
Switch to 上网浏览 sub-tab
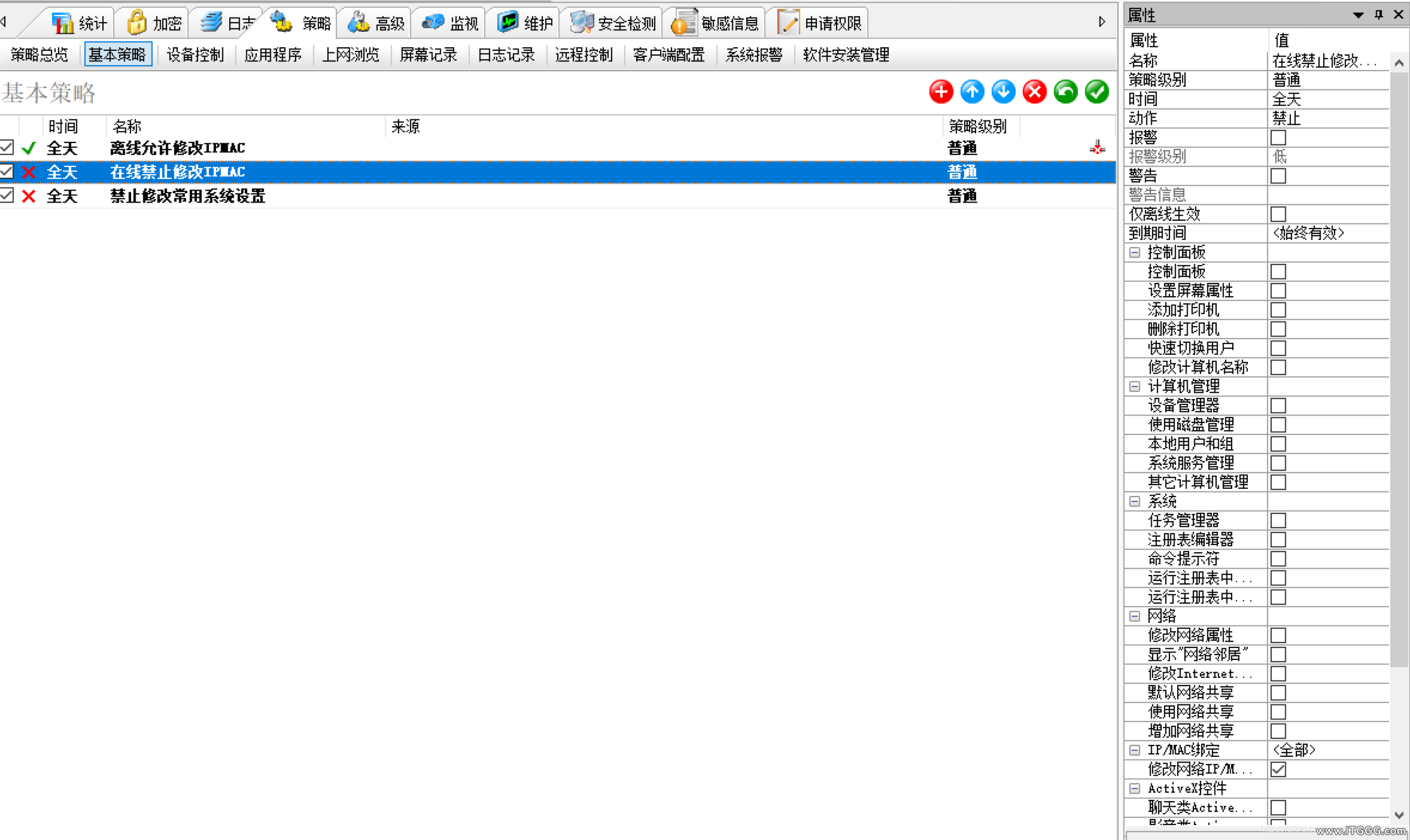pos(351,55)
